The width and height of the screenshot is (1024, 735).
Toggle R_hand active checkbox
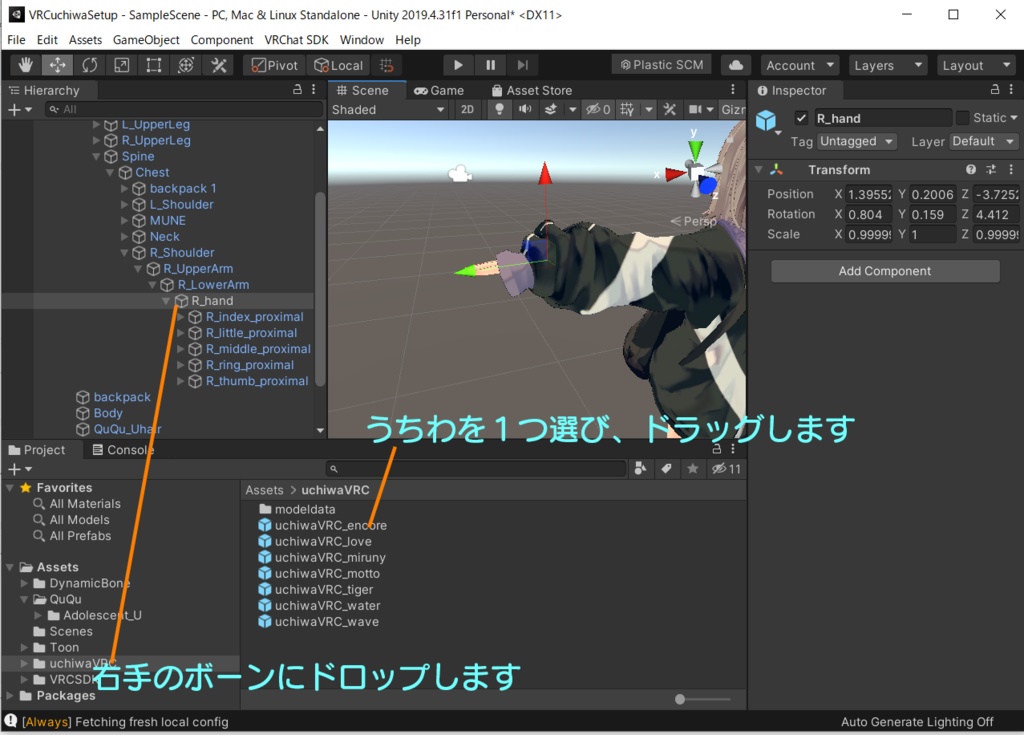pyautogui.click(x=801, y=118)
